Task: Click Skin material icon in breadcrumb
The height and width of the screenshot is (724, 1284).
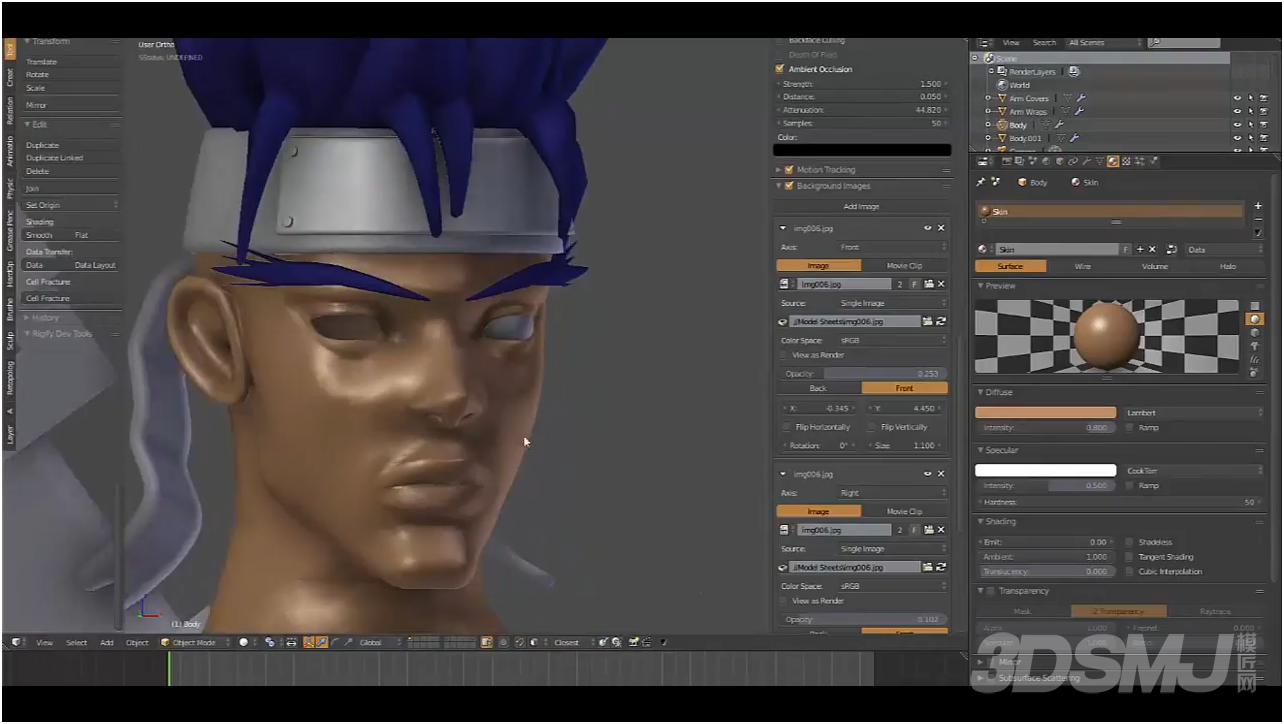Action: point(1075,182)
